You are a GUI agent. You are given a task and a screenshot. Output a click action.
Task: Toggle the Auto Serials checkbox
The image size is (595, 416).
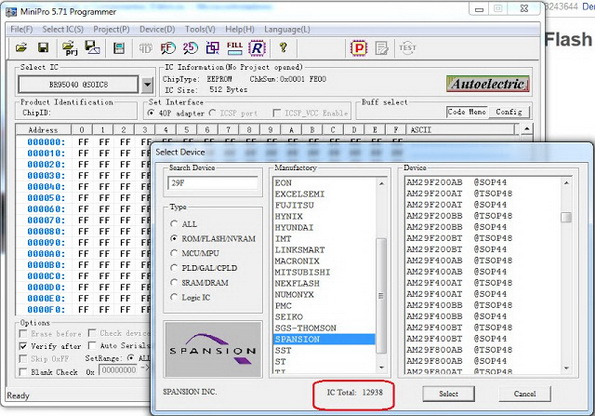click(92, 345)
